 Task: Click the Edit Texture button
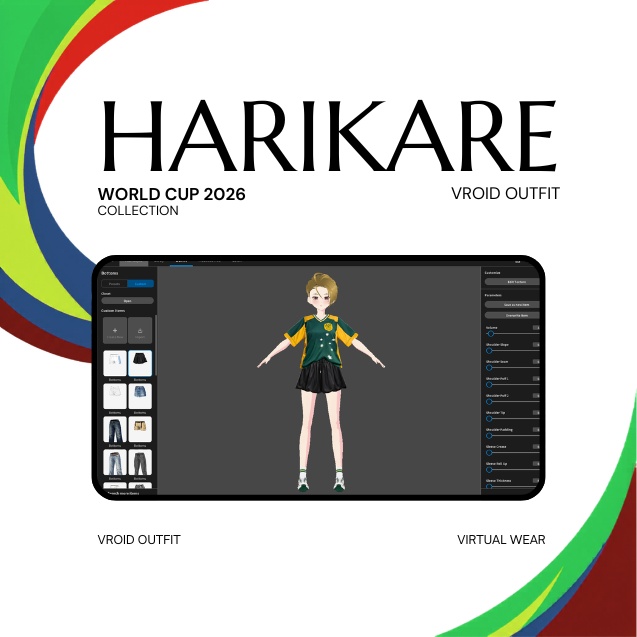(x=512, y=282)
